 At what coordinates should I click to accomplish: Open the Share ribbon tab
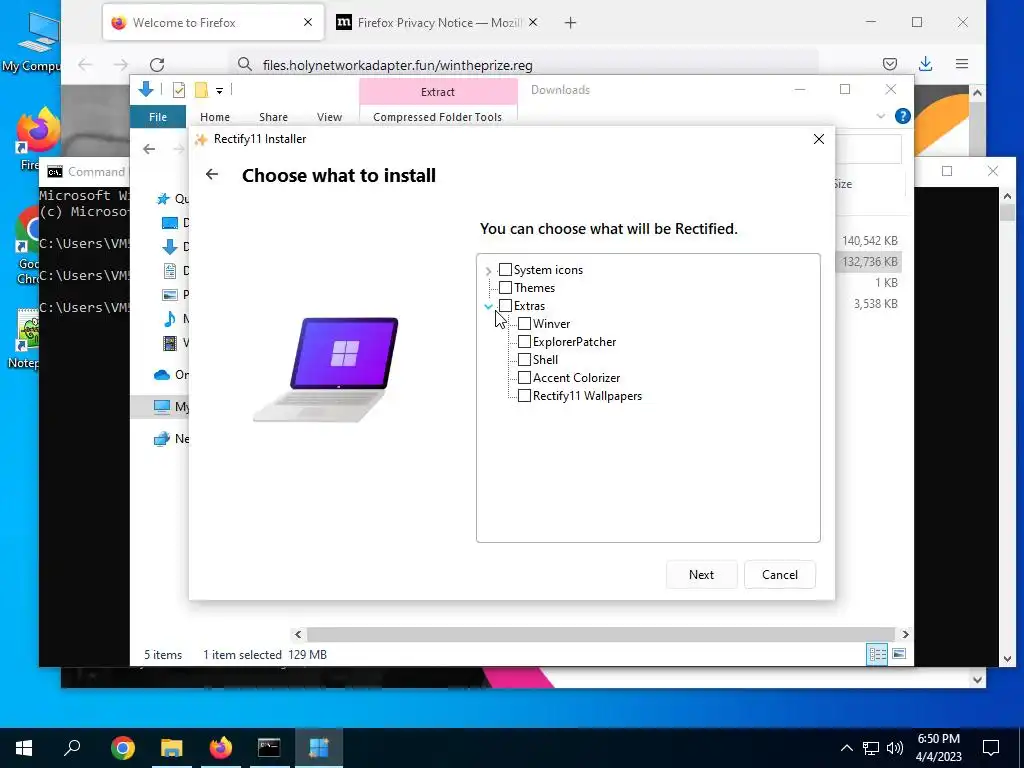pyautogui.click(x=273, y=117)
